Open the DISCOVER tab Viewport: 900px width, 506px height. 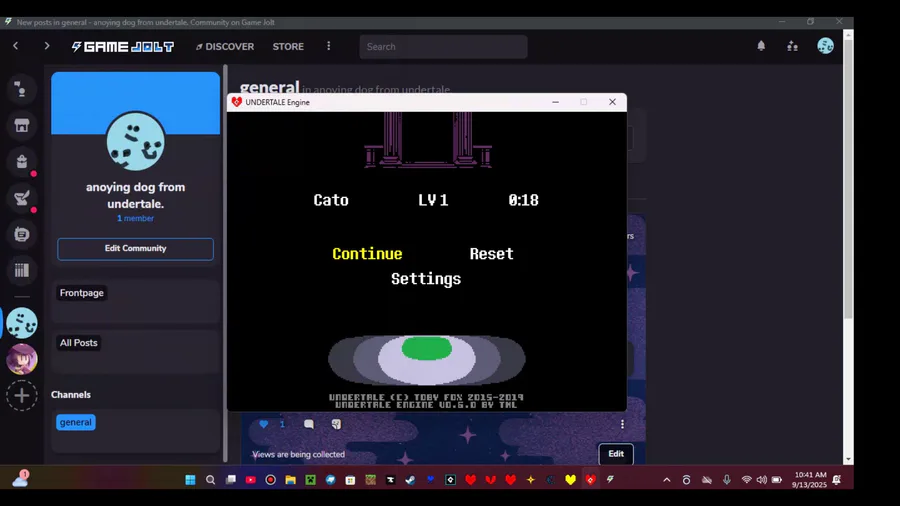[x=224, y=46]
